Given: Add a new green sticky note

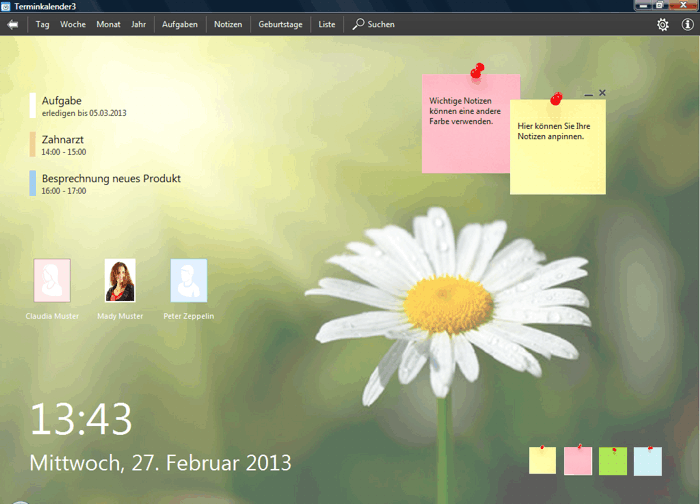Looking at the screenshot, I should point(612,460).
